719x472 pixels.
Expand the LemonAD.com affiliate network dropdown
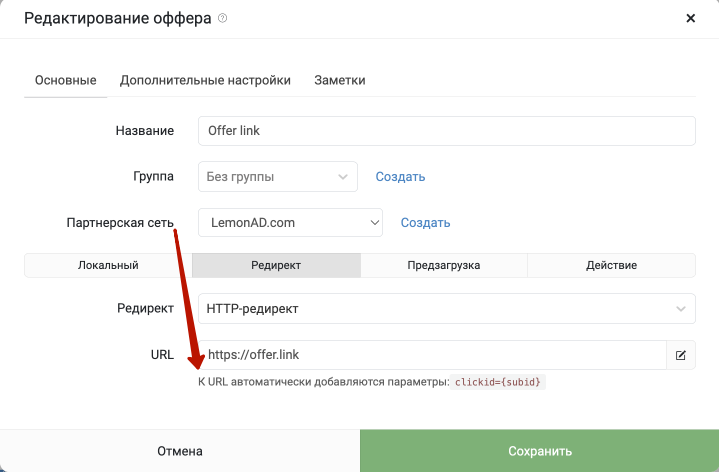[290, 222]
